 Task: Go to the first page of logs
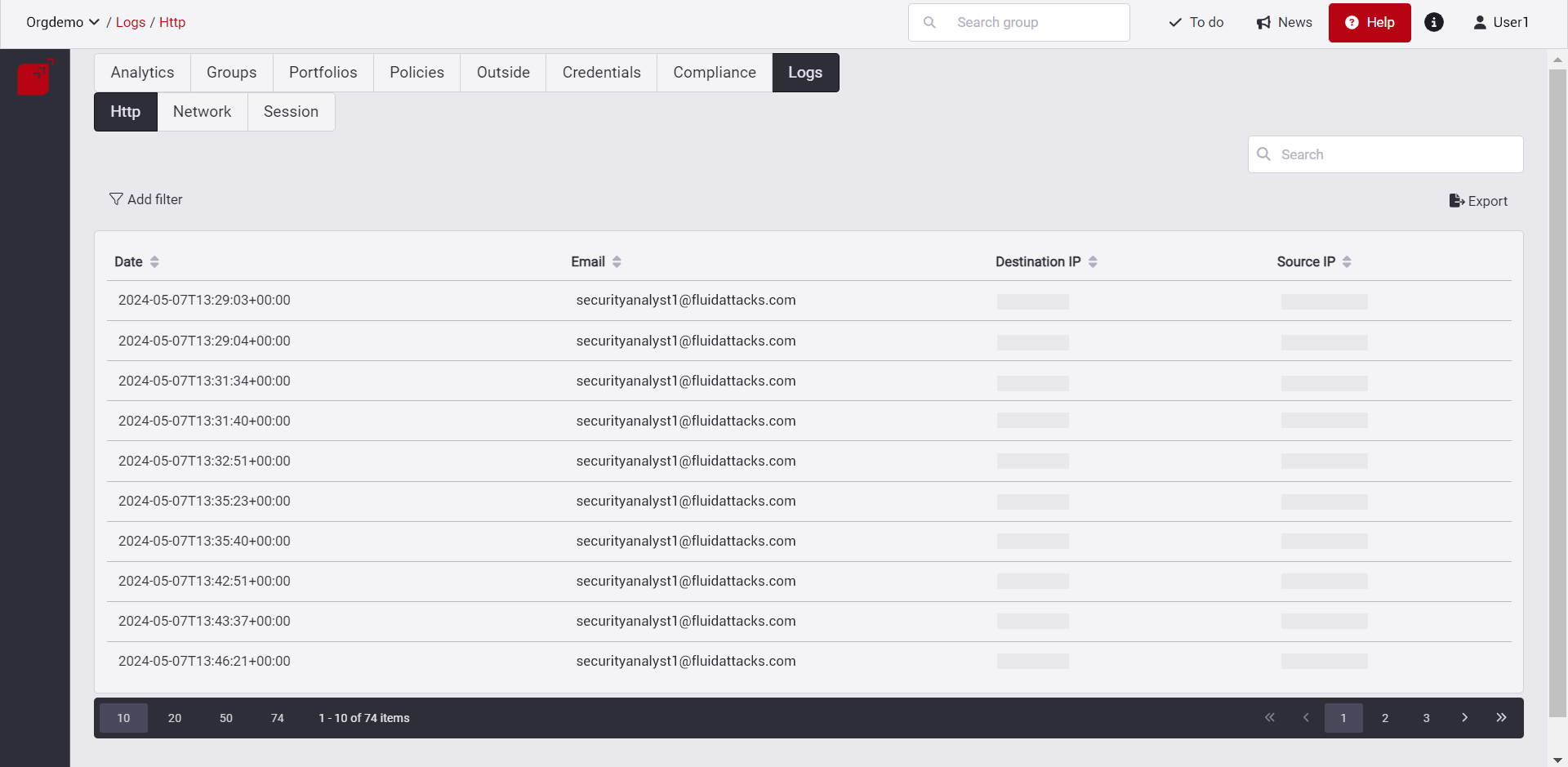coord(1270,718)
